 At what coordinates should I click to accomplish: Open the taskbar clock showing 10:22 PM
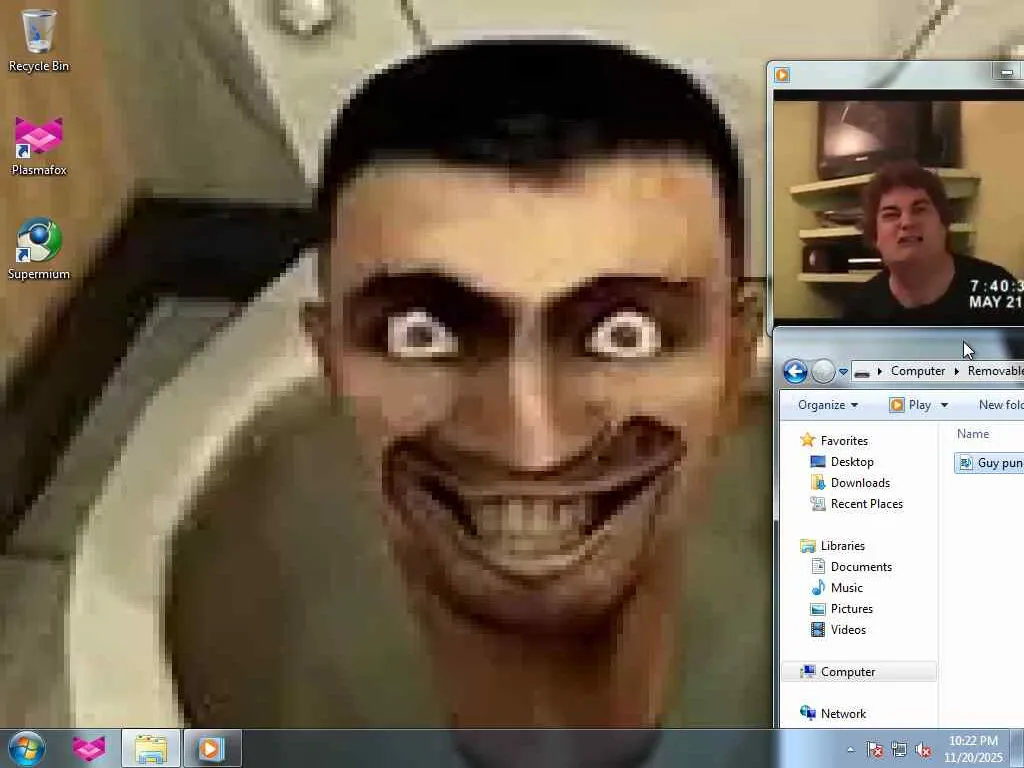point(973,749)
